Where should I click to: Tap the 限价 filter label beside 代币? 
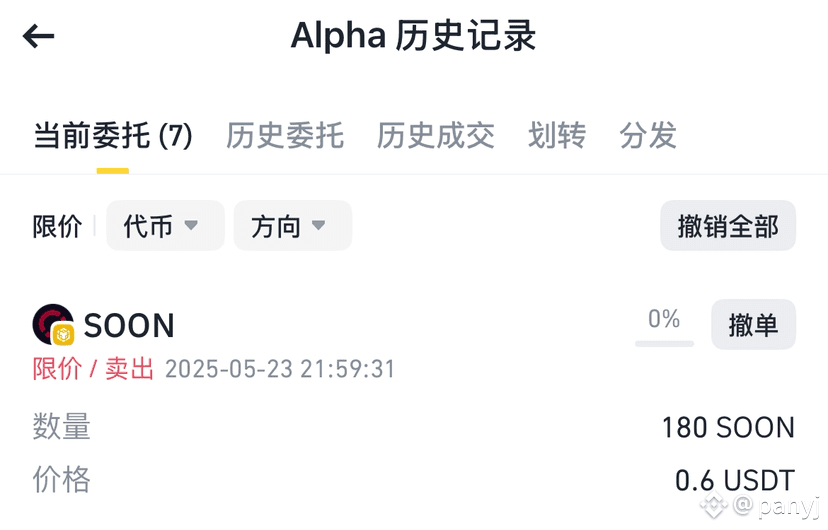[57, 227]
